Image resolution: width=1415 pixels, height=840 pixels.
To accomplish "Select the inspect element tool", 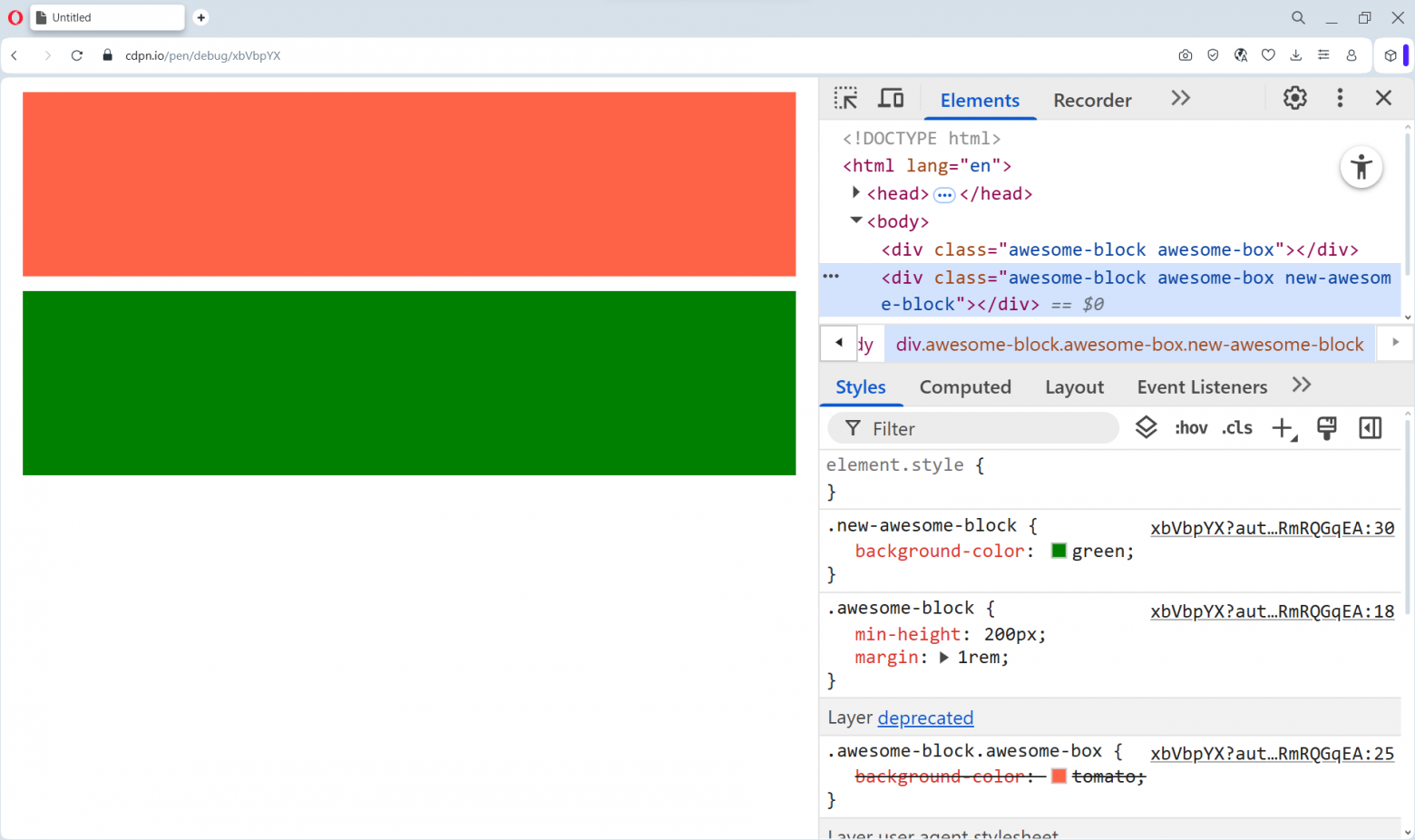I will (845, 97).
